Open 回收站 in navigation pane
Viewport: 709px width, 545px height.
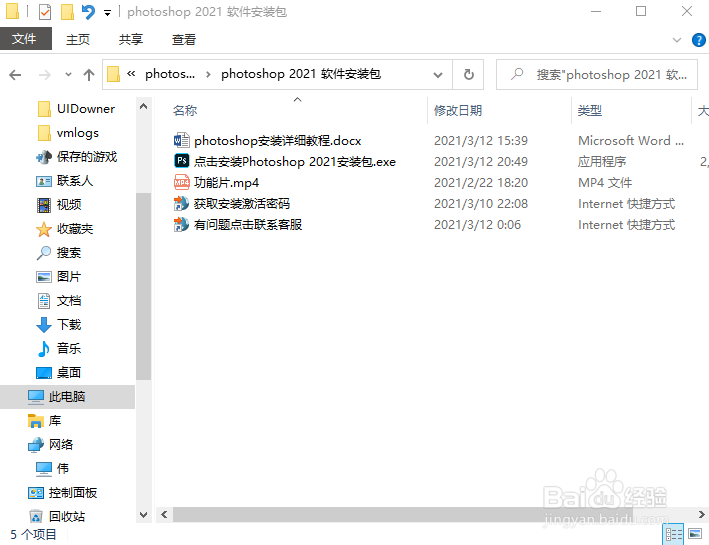pos(66,516)
